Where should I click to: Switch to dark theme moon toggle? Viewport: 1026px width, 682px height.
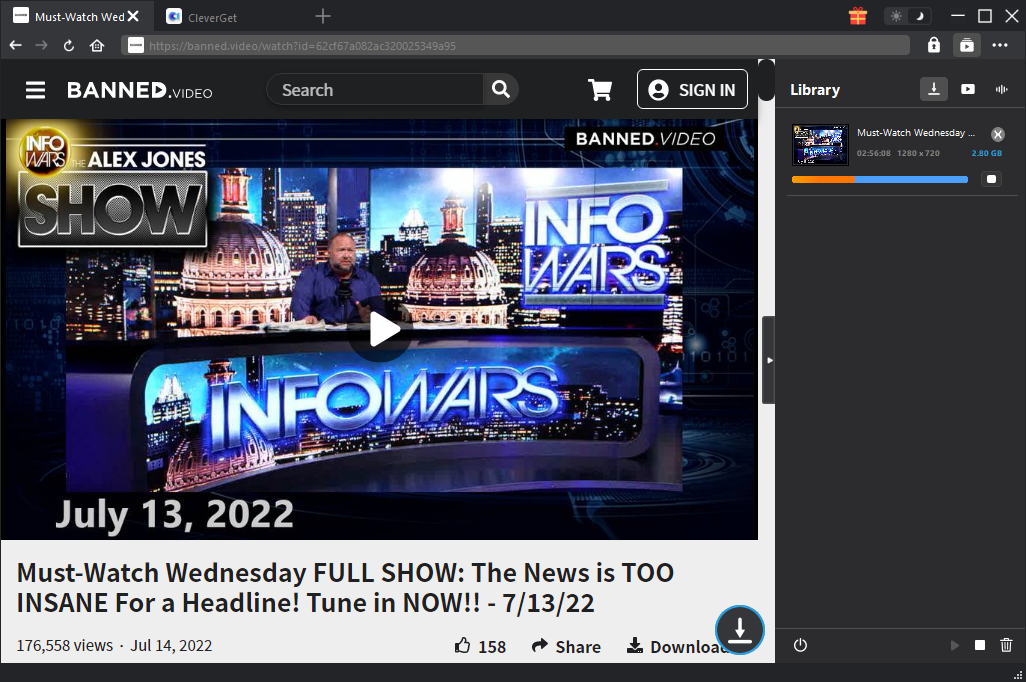coord(920,16)
